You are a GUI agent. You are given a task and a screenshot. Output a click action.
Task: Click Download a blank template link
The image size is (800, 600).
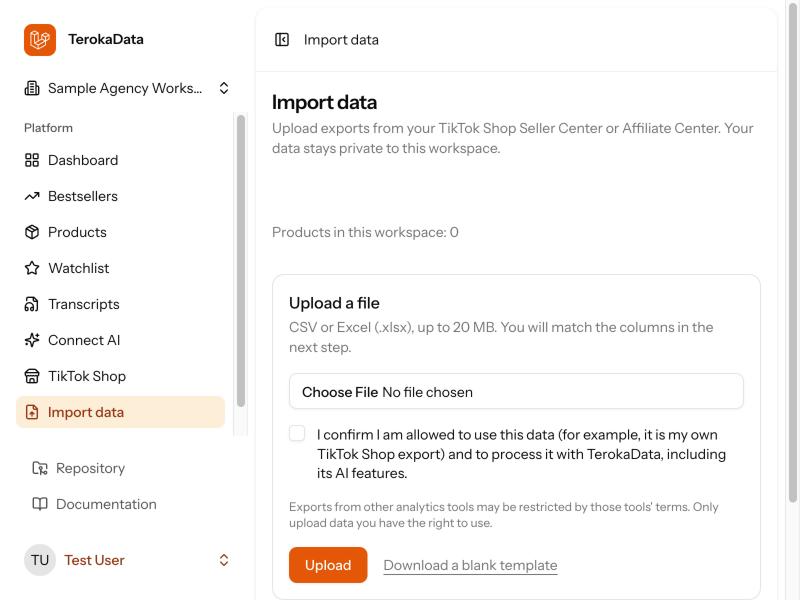[x=470, y=565]
